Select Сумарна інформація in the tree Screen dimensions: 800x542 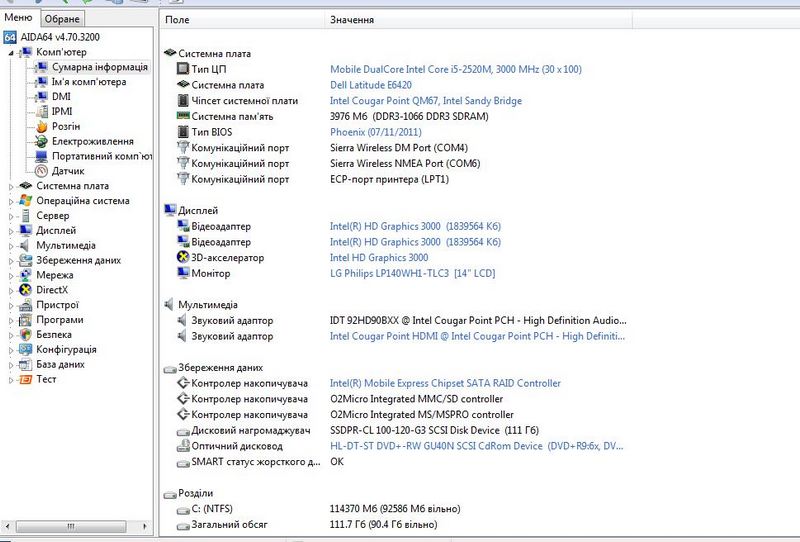99,67
